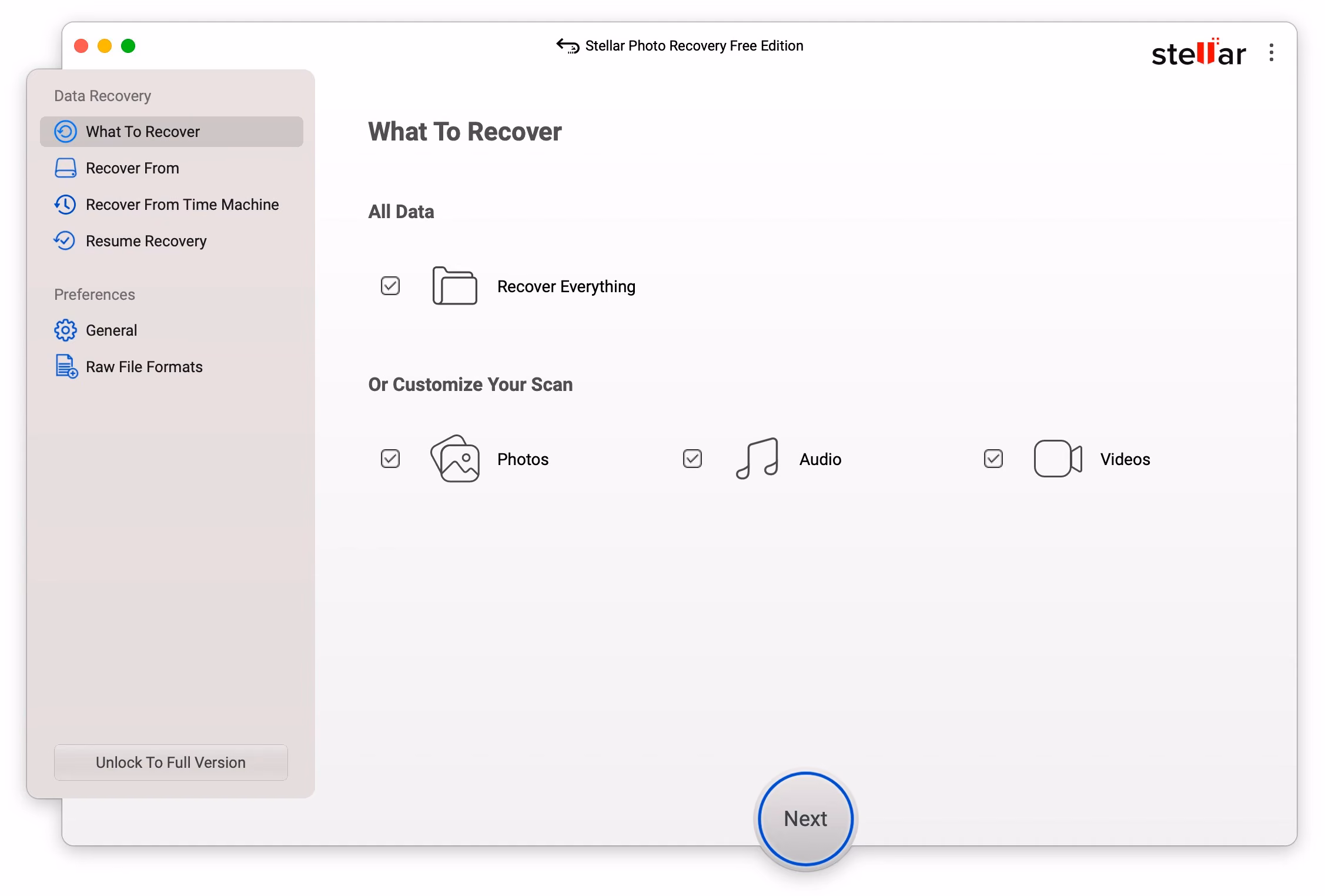Uncheck the Photos checkbox
This screenshot has width=1325, height=896.
pyautogui.click(x=390, y=459)
